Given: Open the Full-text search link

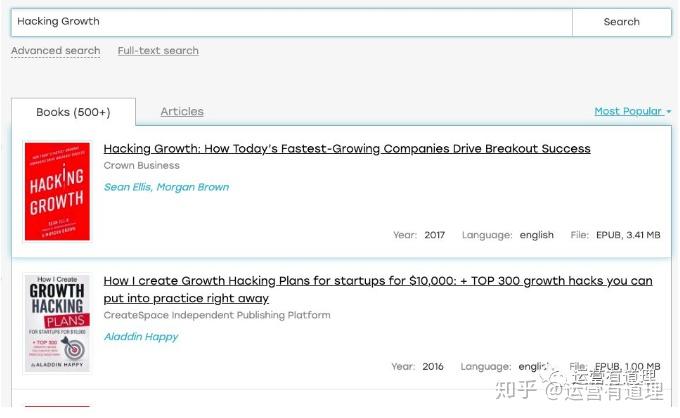Looking at the screenshot, I should [158, 51].
